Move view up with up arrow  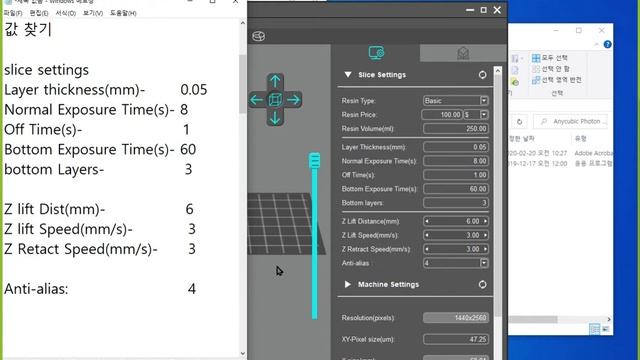click(275, 81)
